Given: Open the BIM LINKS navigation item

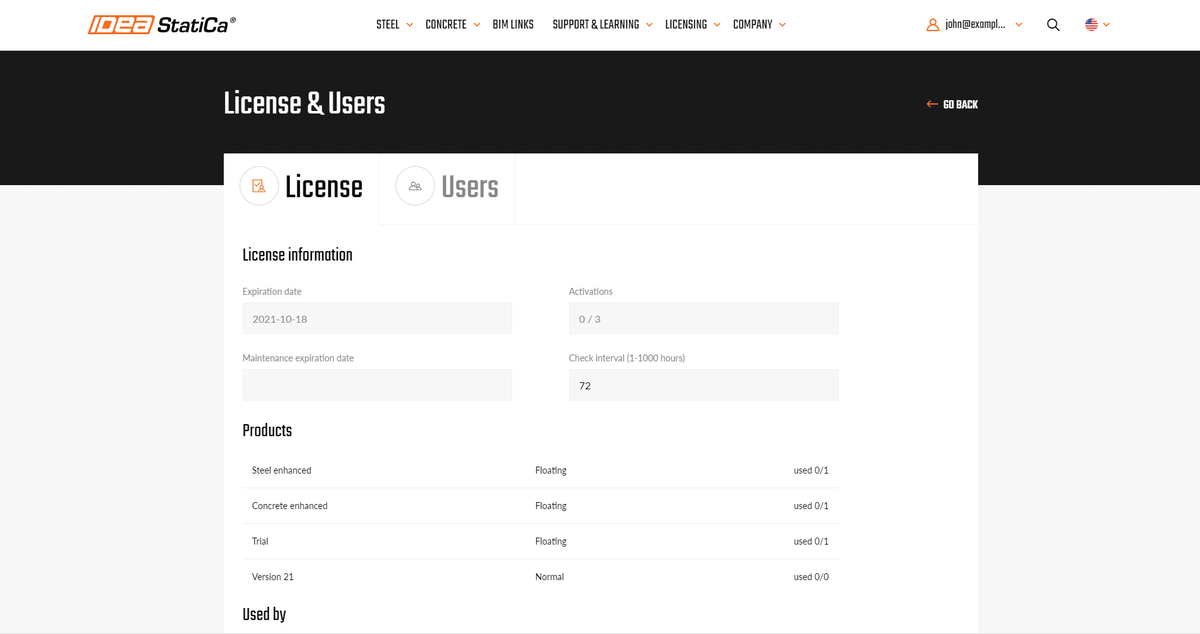Looking at the screenshot, I should click(x=513, y=24).
